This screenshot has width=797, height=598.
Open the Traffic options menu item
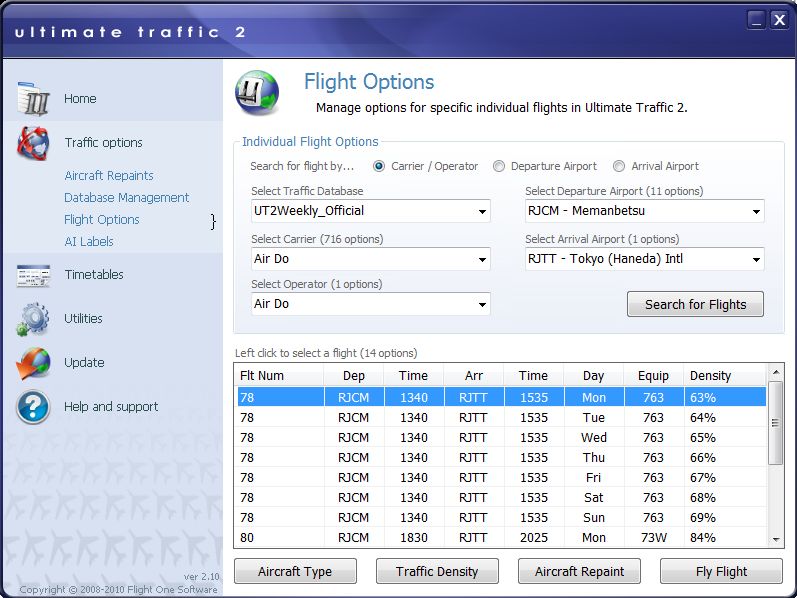[x=103, y=143]
